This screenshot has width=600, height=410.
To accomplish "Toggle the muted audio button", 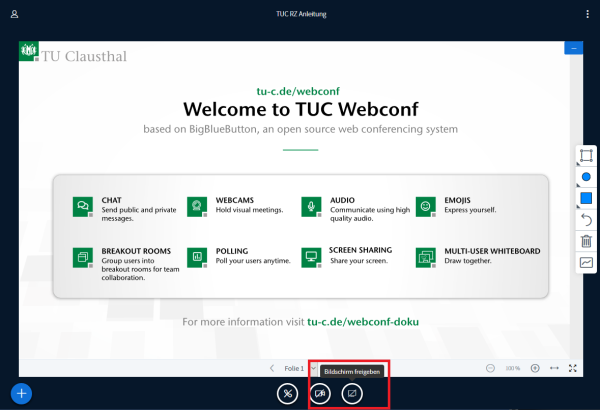I will click(x=288, y=393).
